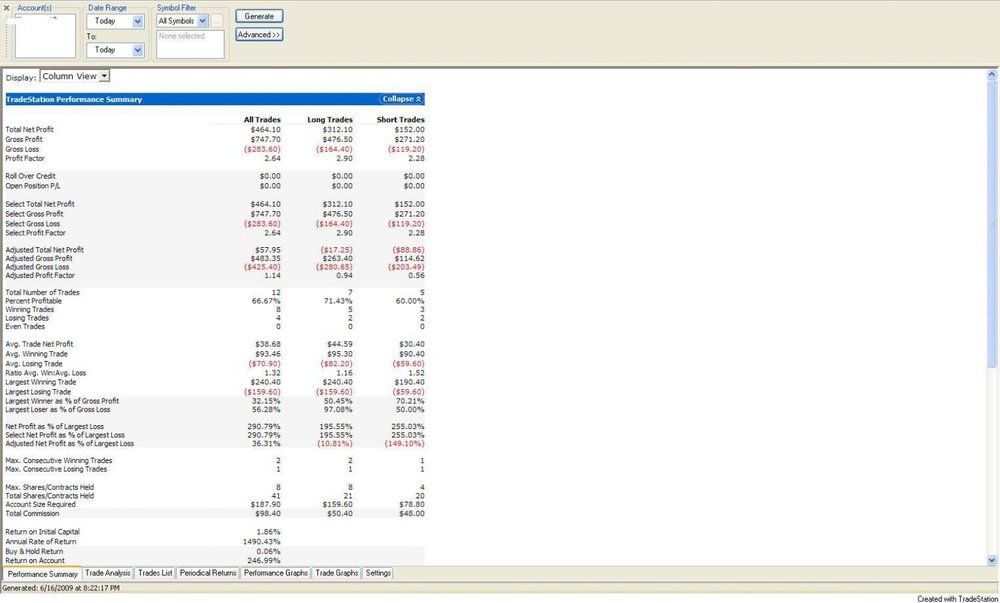Click the '$483.35' adjusted gross profit value

(x=265, y=259)
